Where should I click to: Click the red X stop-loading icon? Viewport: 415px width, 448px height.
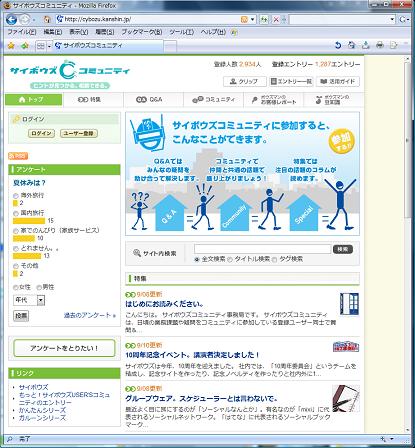[x=276, y=20]
